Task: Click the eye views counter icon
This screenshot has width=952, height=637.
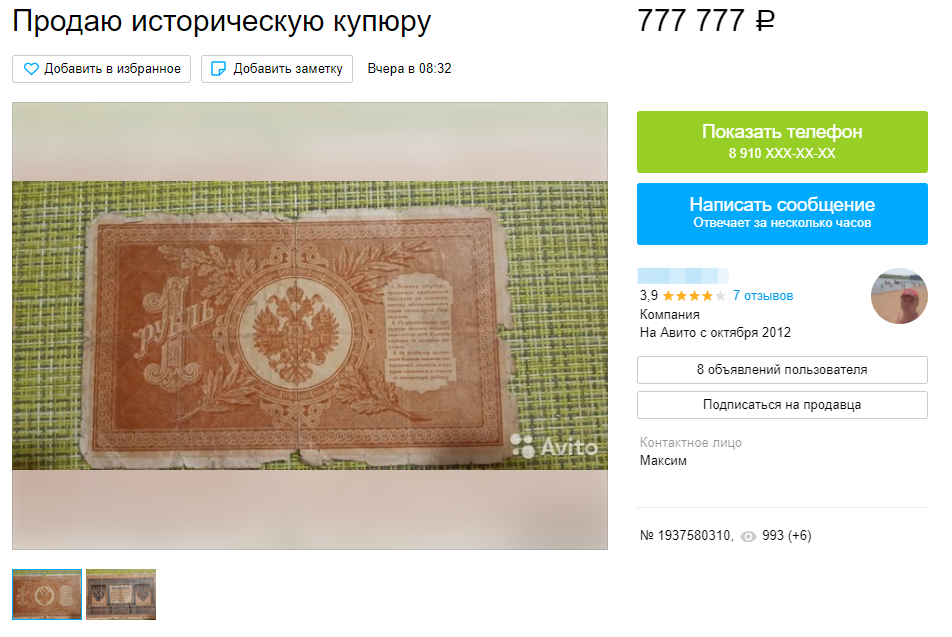Action: point(748,536)
